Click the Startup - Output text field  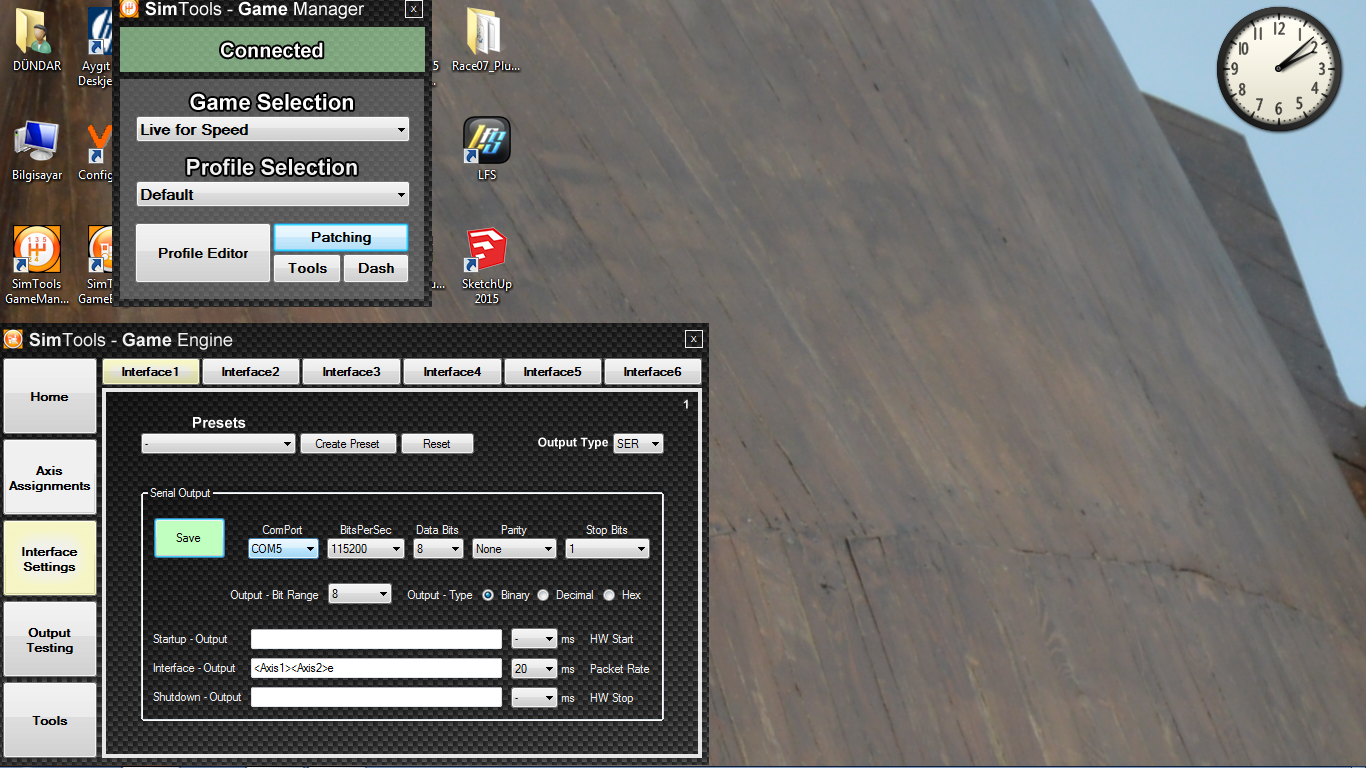pyautogui.click(x=376, y=639)
